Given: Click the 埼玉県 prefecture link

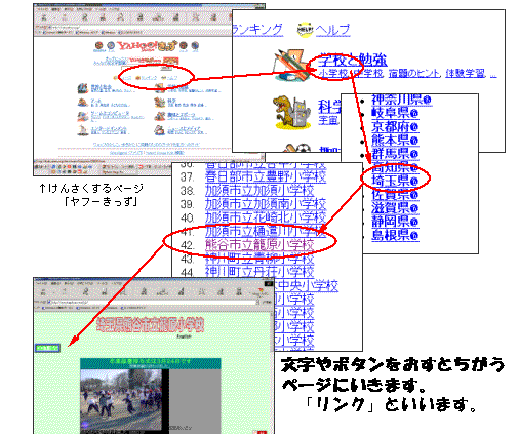Looking at the screenshot, I should coord(390,180).
